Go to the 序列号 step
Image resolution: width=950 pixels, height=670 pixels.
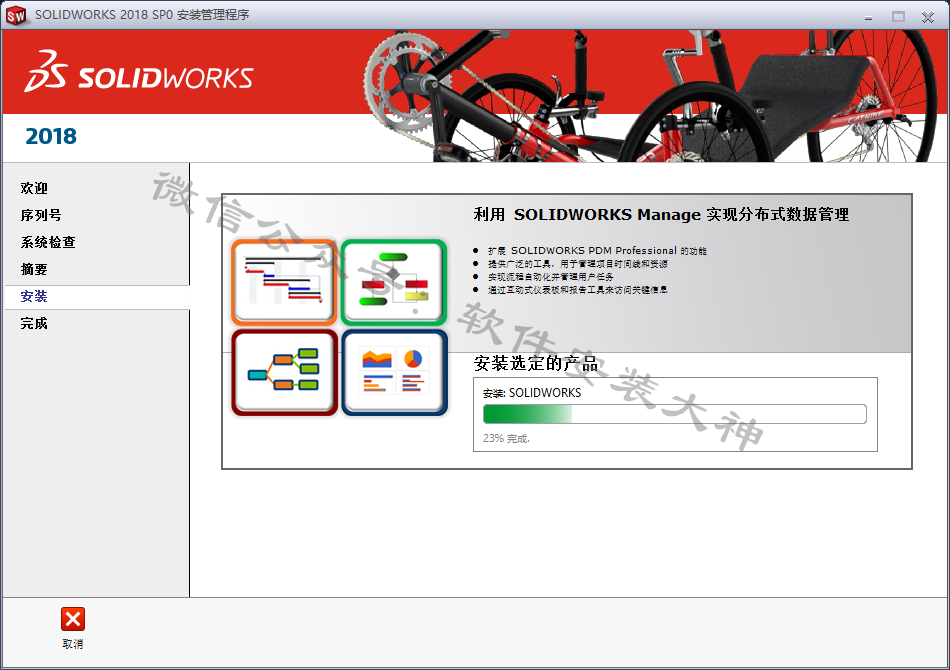pos(41,215)
